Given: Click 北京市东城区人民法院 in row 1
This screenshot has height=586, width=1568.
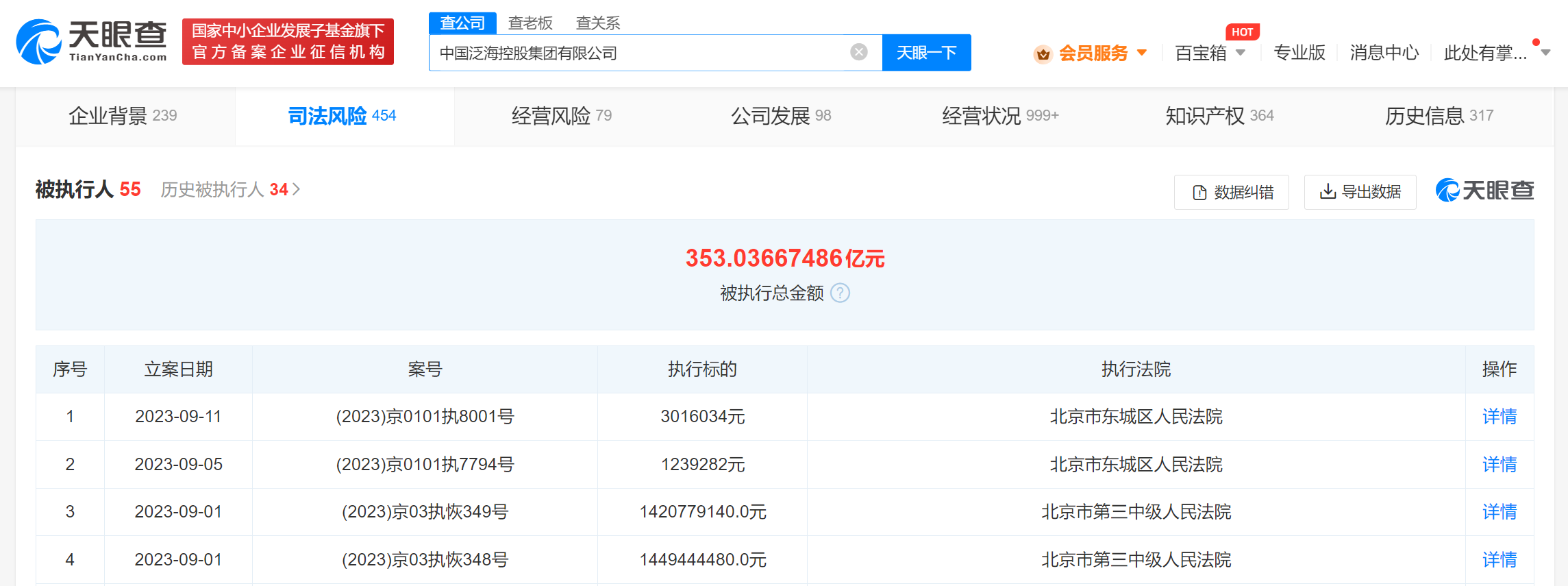Looking at the screenshot, I should pyautogui.click(x=1136, y=417).
